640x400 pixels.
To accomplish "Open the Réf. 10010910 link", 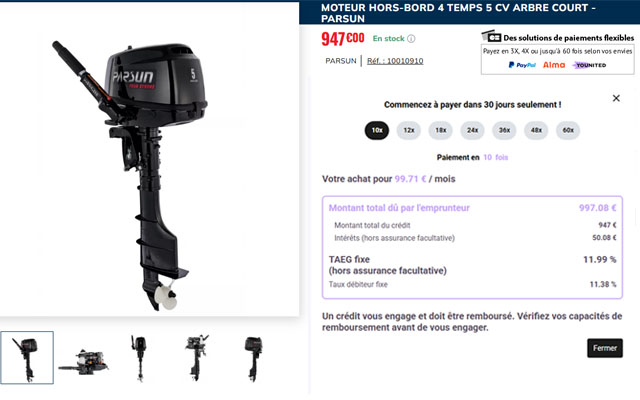I will click(395, 61).
